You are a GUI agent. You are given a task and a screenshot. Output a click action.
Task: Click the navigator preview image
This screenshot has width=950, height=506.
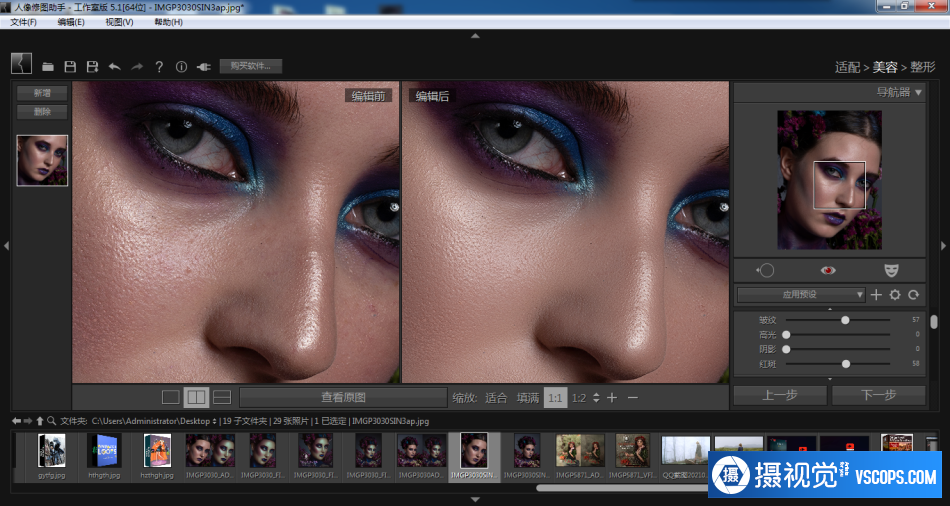coord(829,180)
